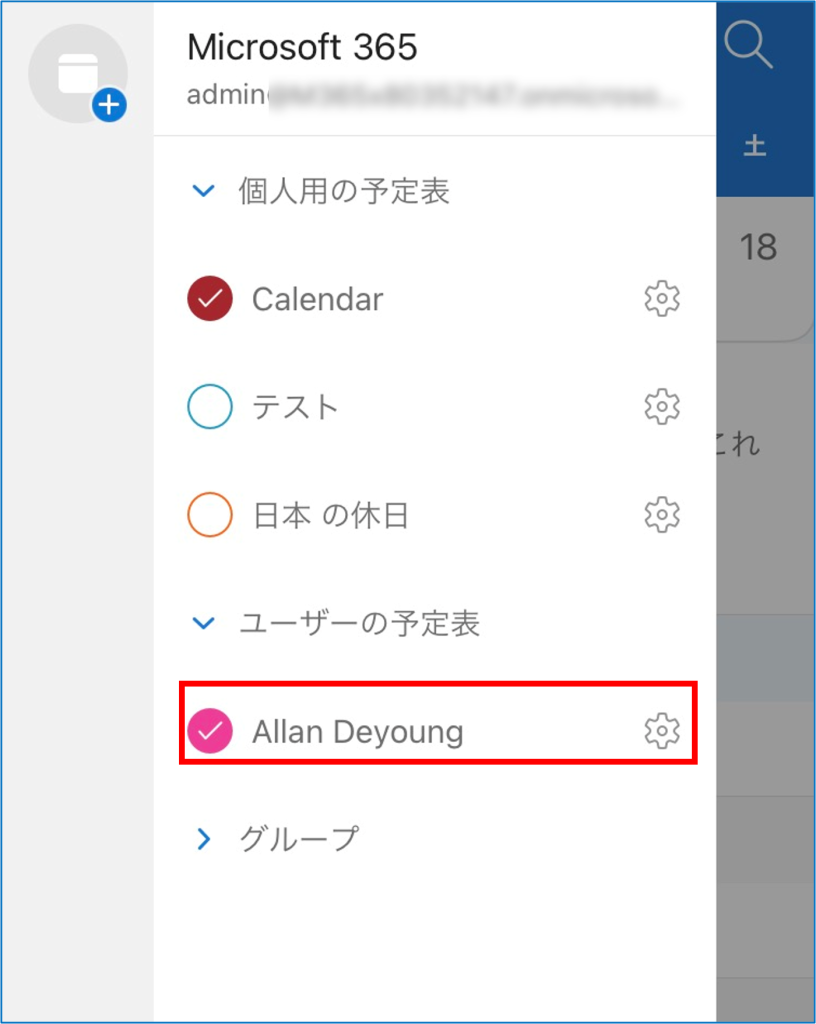The height and width of the screenshot is (1024, 816).
Task: Enable the 日本 の休日 calendar checkbox
Action: pos(210,515)
